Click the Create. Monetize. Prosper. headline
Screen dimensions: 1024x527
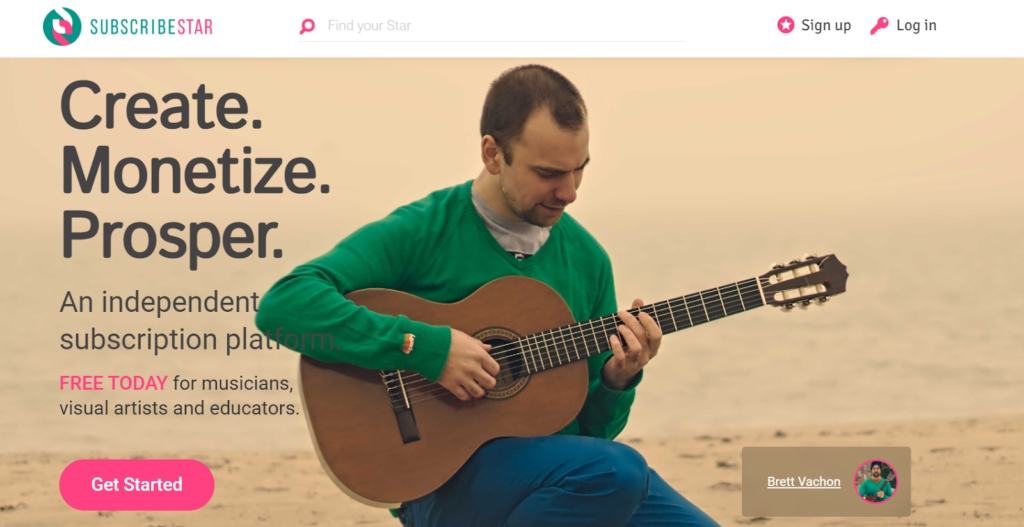[x=195, y=172]
